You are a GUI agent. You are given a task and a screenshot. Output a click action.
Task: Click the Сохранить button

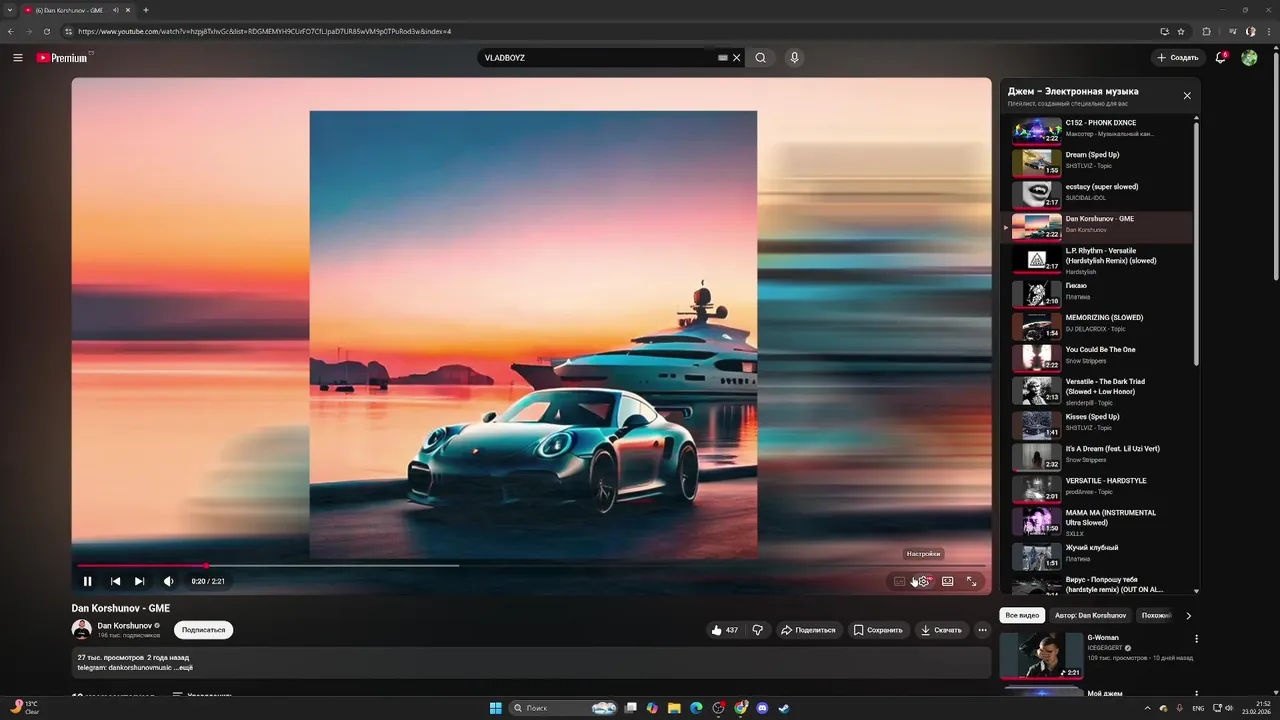878,630
